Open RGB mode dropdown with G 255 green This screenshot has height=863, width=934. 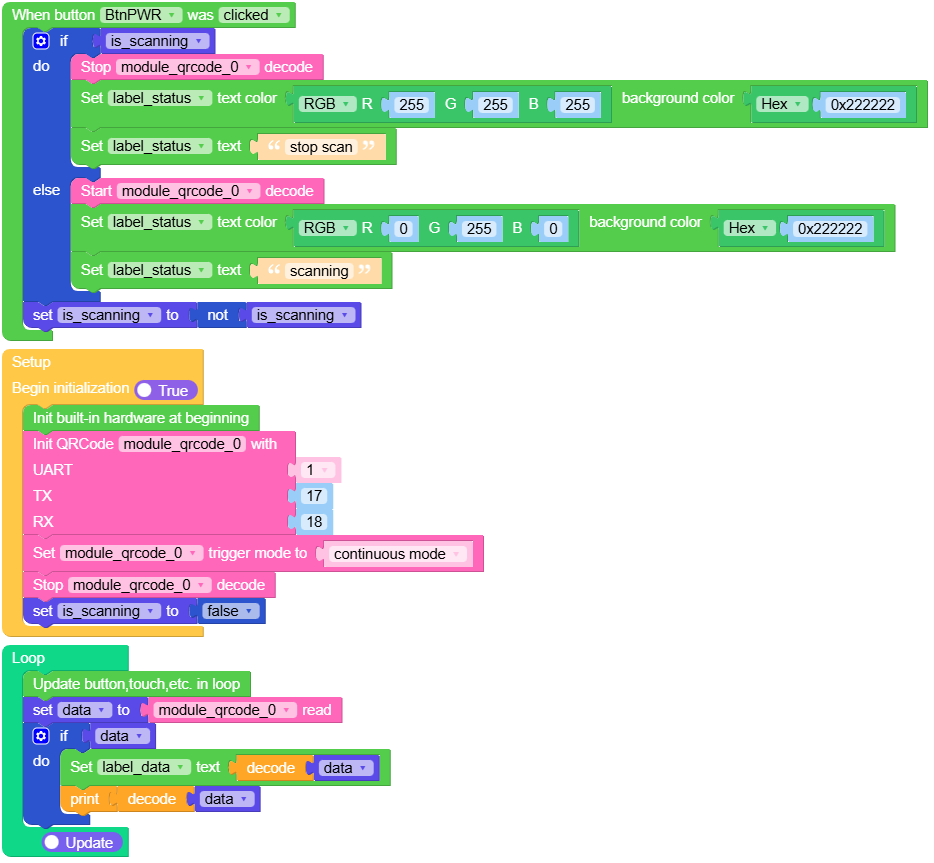[327, 228]
